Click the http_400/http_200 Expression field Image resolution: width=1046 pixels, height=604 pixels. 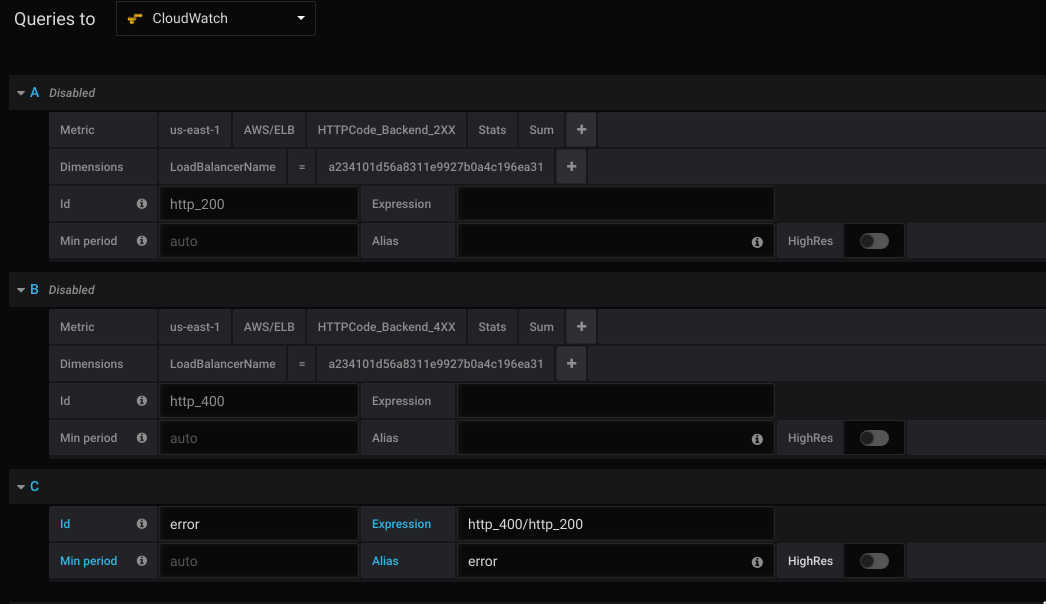pyautogui.click(x=616, y=523)
